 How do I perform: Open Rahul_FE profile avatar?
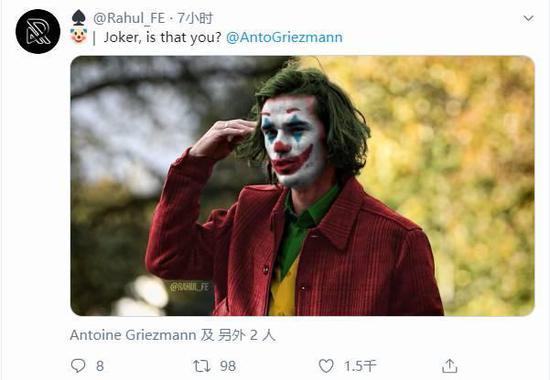(38, 31)
